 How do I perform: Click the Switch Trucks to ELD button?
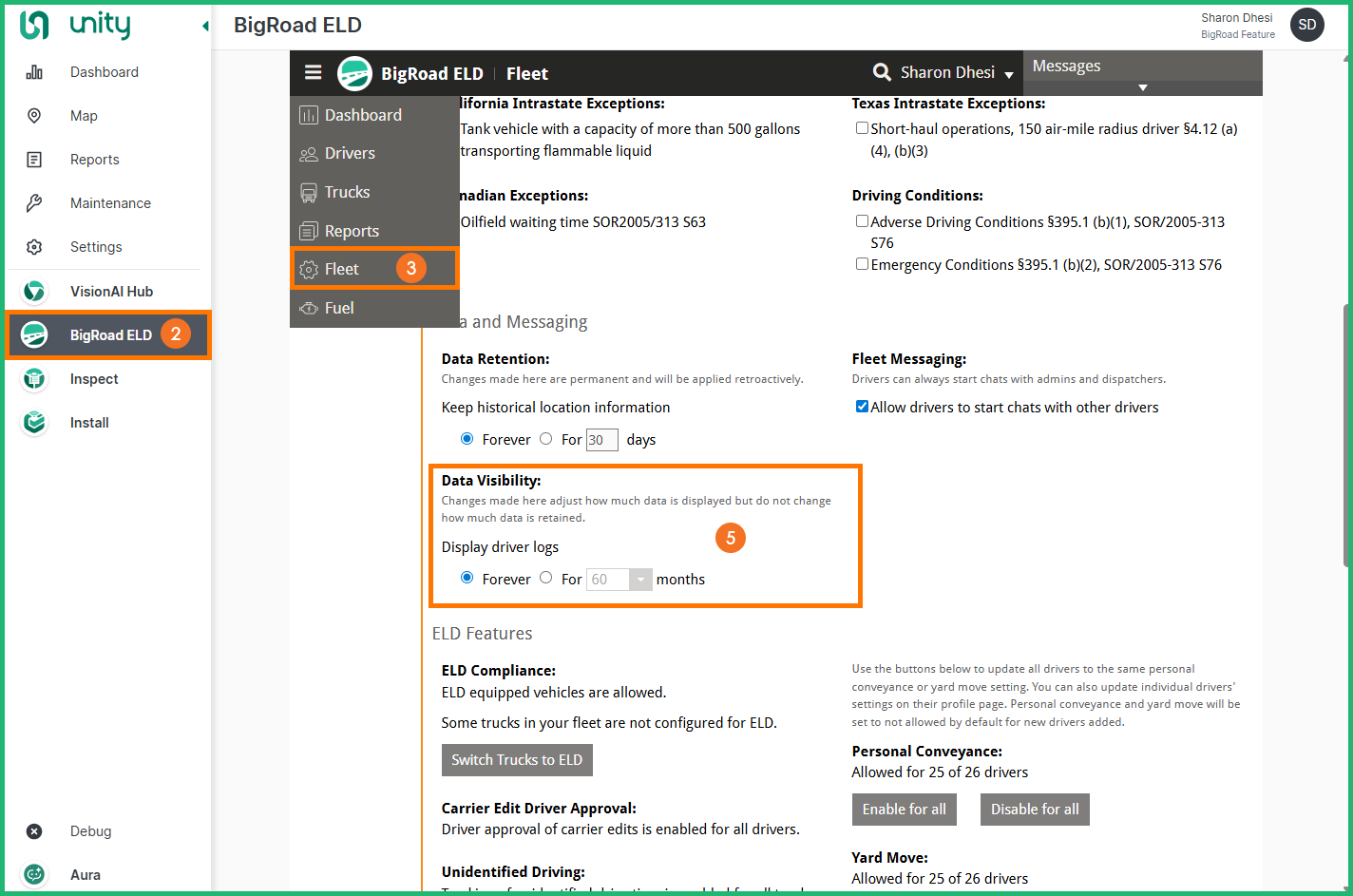[517, 760]
